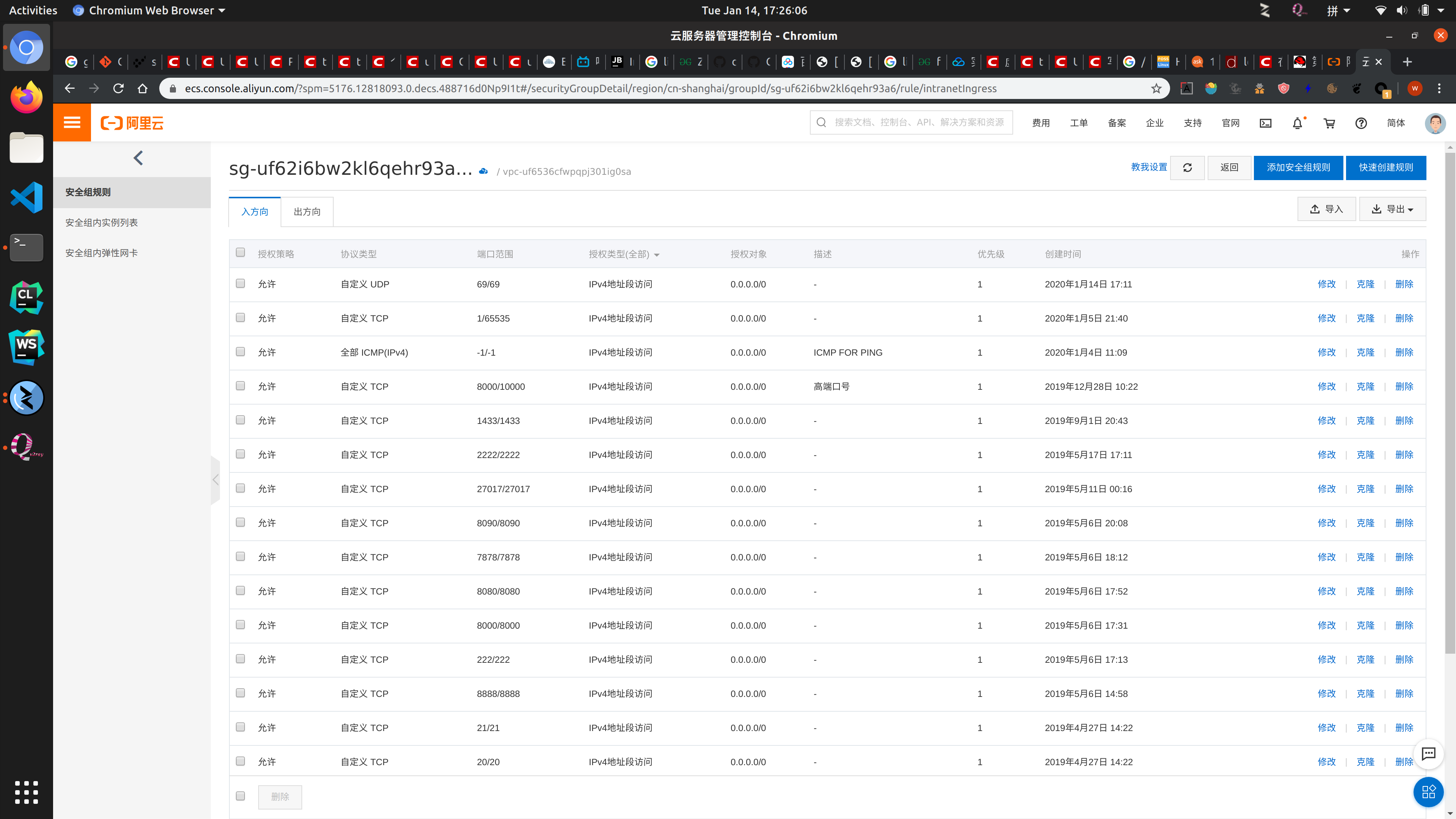Click the 添加安全组规则 button
Image resolution: width=1456 pixels, height=819 pixels.
click(x=1298, y=167)
